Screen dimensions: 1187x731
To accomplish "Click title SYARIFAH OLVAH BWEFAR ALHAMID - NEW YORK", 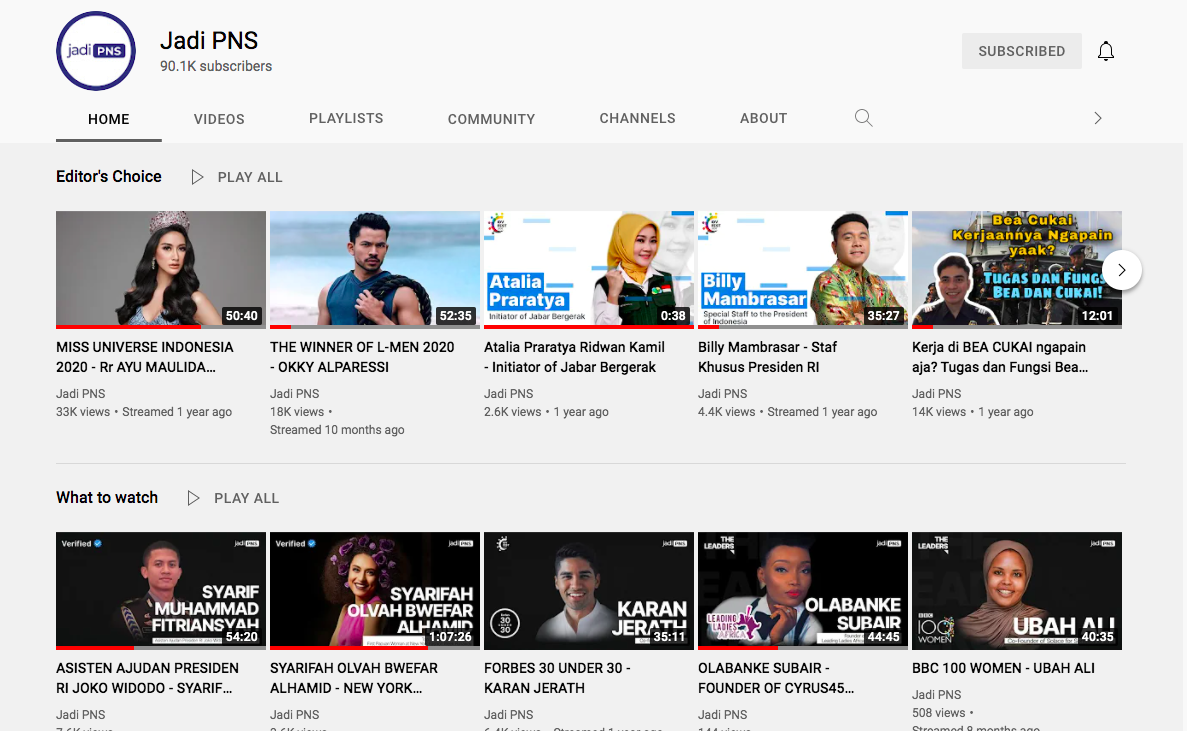I will (x=354, y=678).
